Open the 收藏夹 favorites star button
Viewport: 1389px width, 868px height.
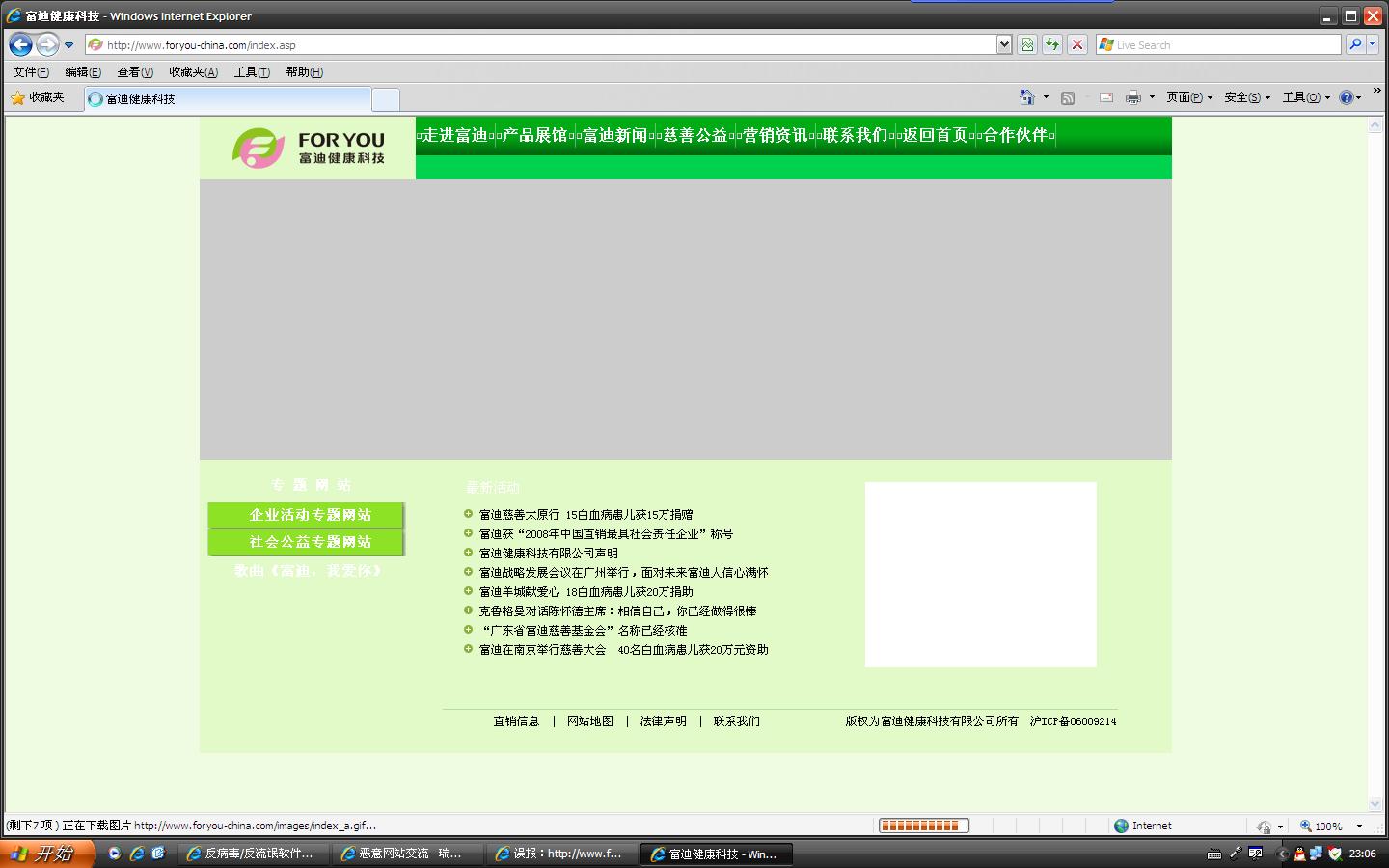click(38, 97)
